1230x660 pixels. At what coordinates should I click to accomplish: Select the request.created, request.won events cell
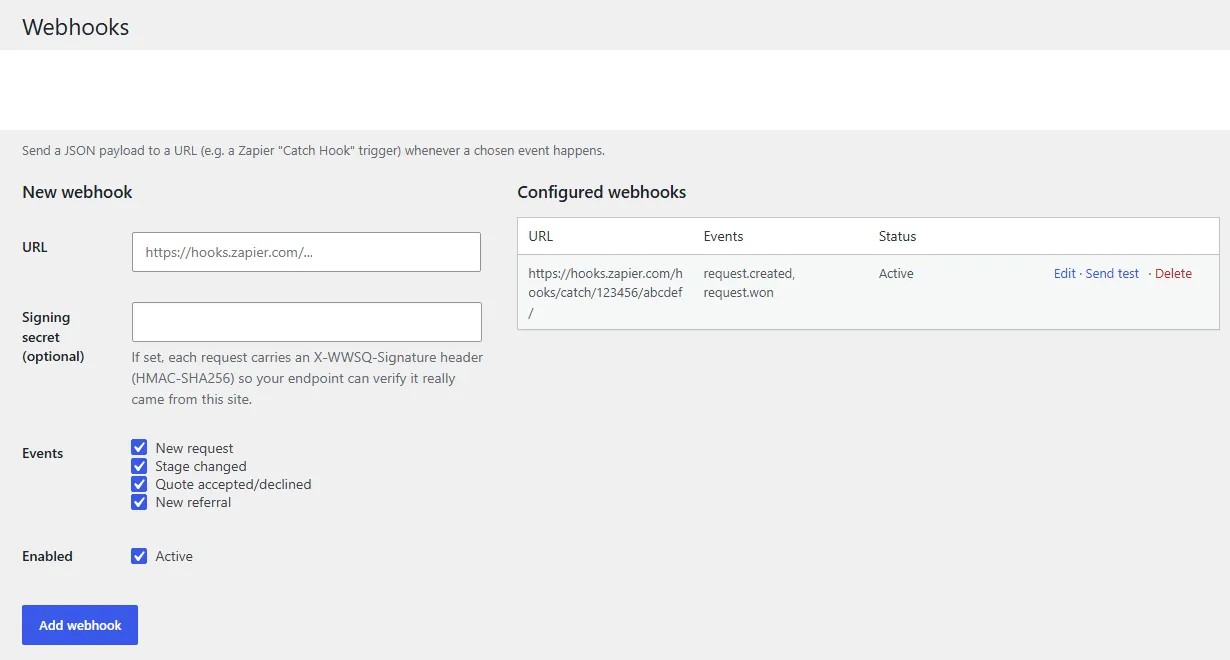pyautogui.click(x=780, y=293)
